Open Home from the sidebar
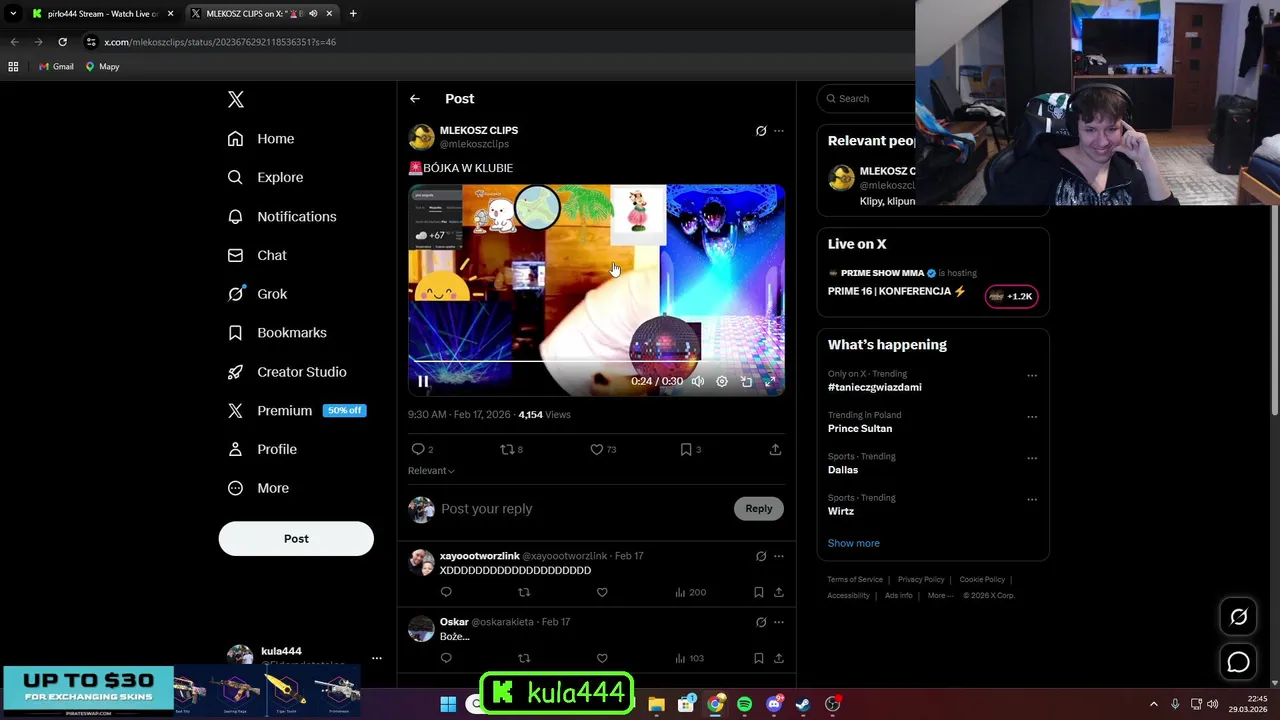1280x720 pixels. (x=261, y=139)
